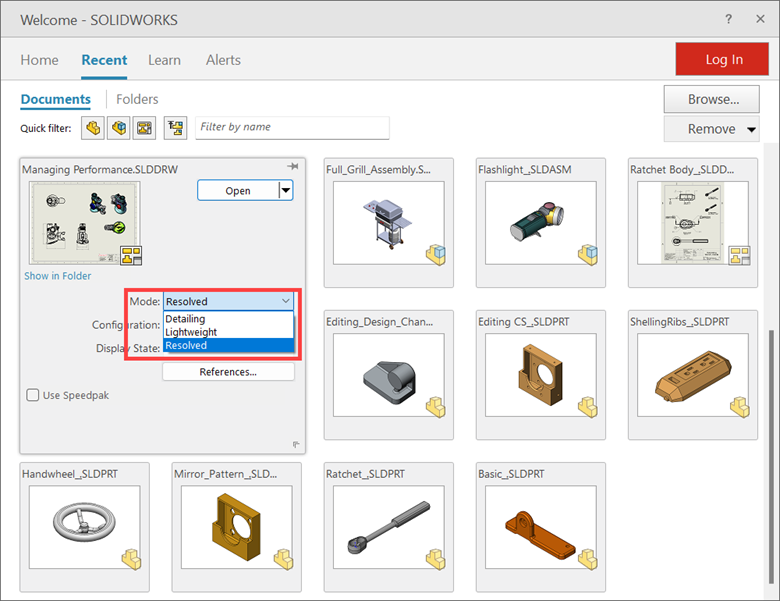This screenshot has width=780, height=601.
Task: Open the Editing_Design_Chan part thumbnail
Action: pyautogui.click(x=389, y=375)
